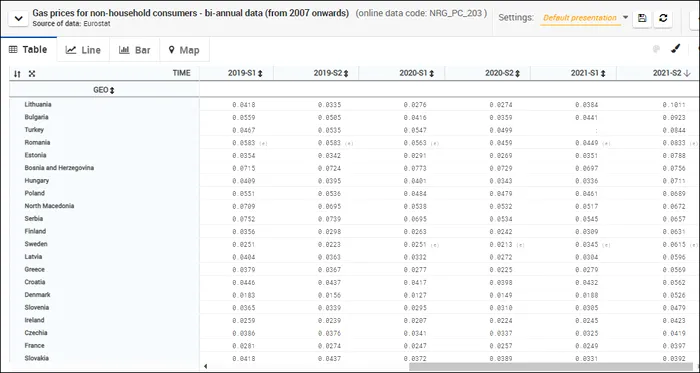Select the Romania row label
Viewport: 700px width, 373px height.
(x=37, y=142)
